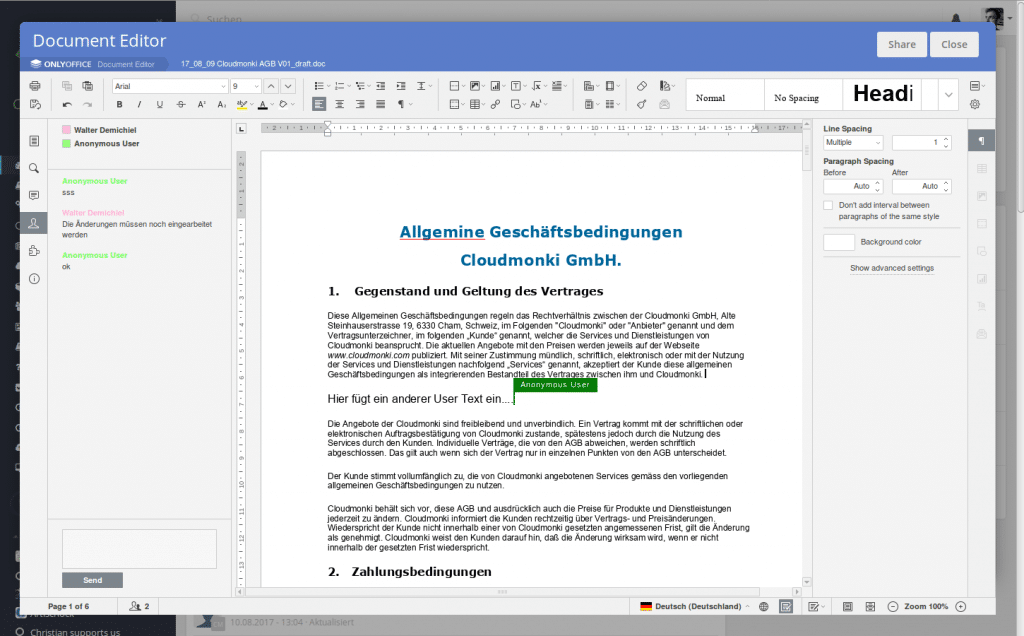Toggle strikethrough formatting

(x=181, y=104)
